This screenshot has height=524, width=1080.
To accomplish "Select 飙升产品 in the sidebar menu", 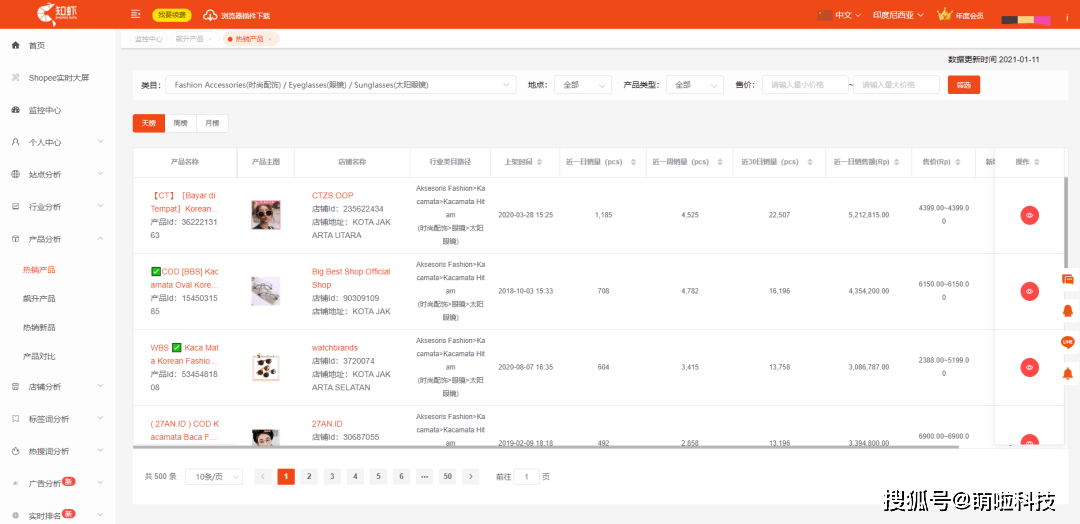I will (39, 299).
